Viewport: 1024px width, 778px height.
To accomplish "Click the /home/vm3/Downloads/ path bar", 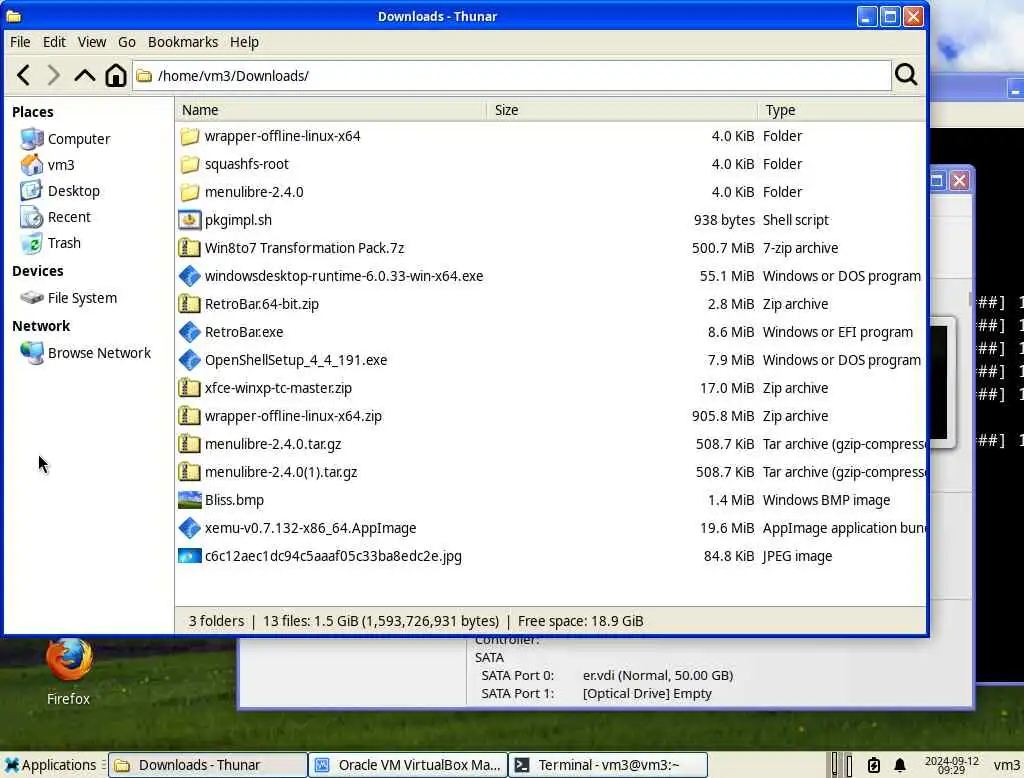I will point(511,76).
